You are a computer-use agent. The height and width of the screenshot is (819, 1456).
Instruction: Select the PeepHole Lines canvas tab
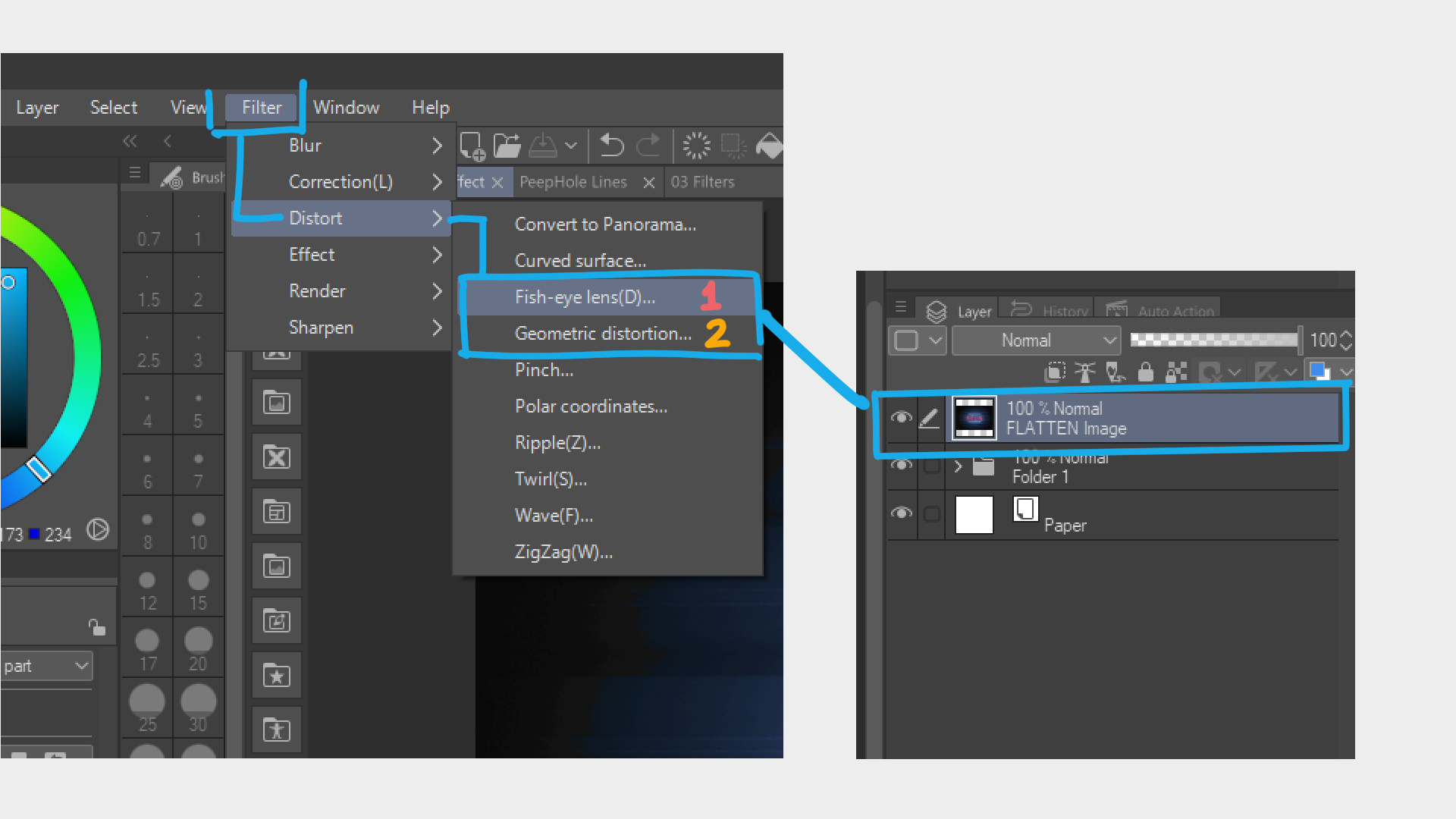coord(573,182)
